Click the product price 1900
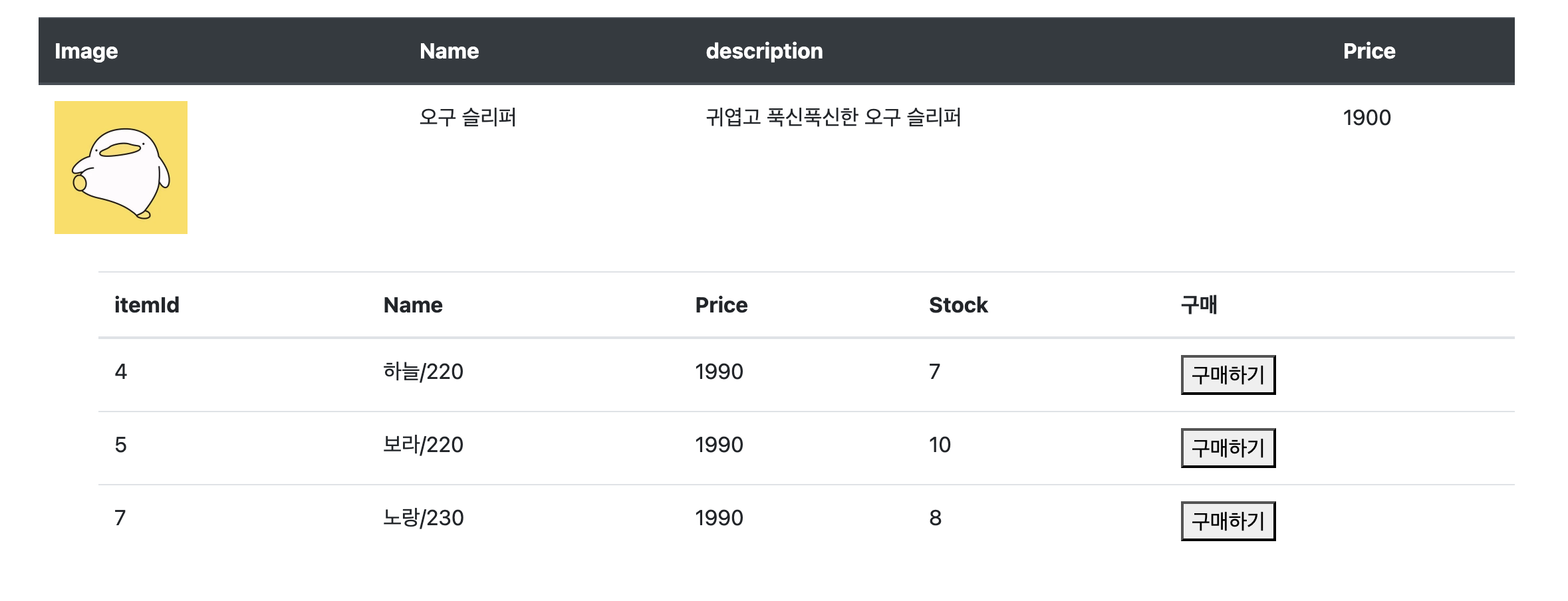 pos(1367,118)
